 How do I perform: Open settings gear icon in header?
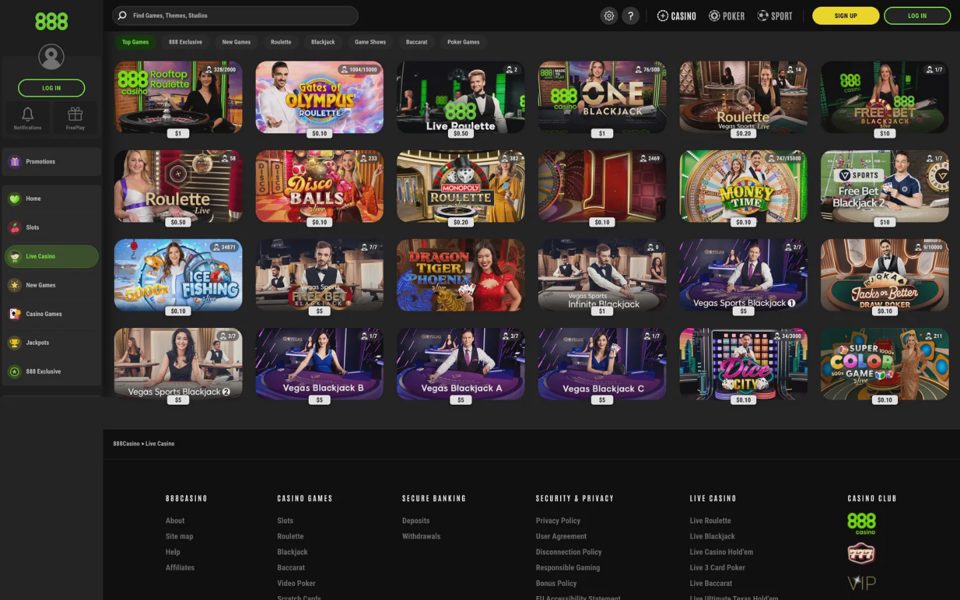609,16
